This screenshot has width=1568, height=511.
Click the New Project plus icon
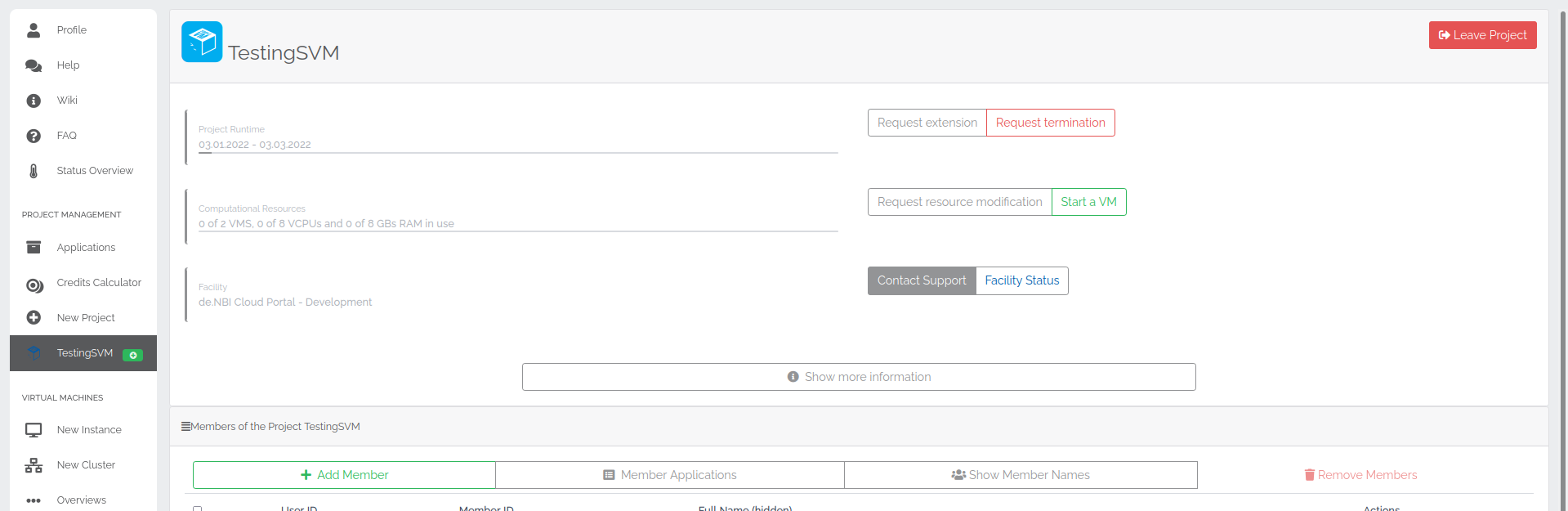[34, 317]
